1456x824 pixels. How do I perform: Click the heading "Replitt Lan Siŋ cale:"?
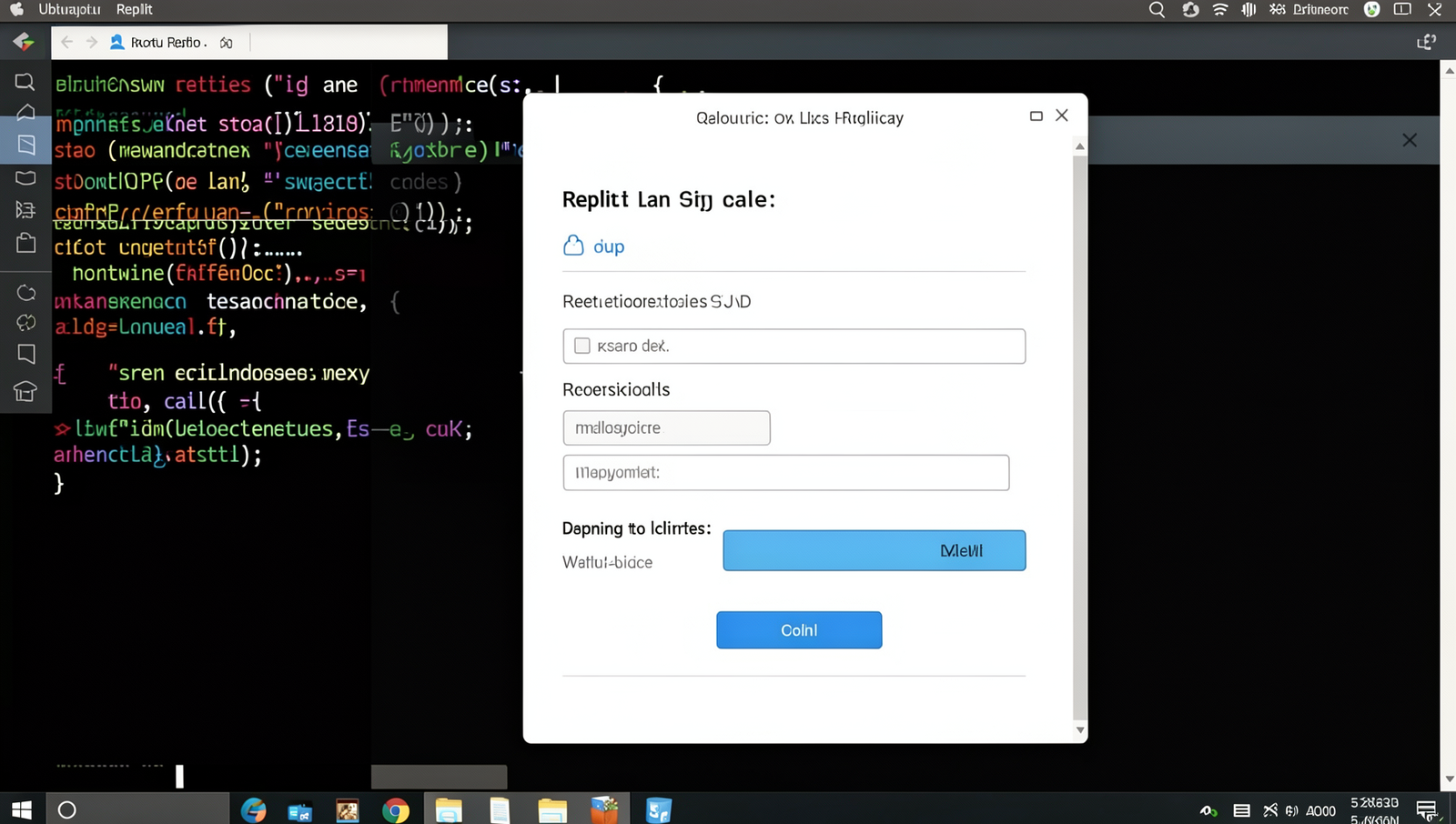coord(669,200)
